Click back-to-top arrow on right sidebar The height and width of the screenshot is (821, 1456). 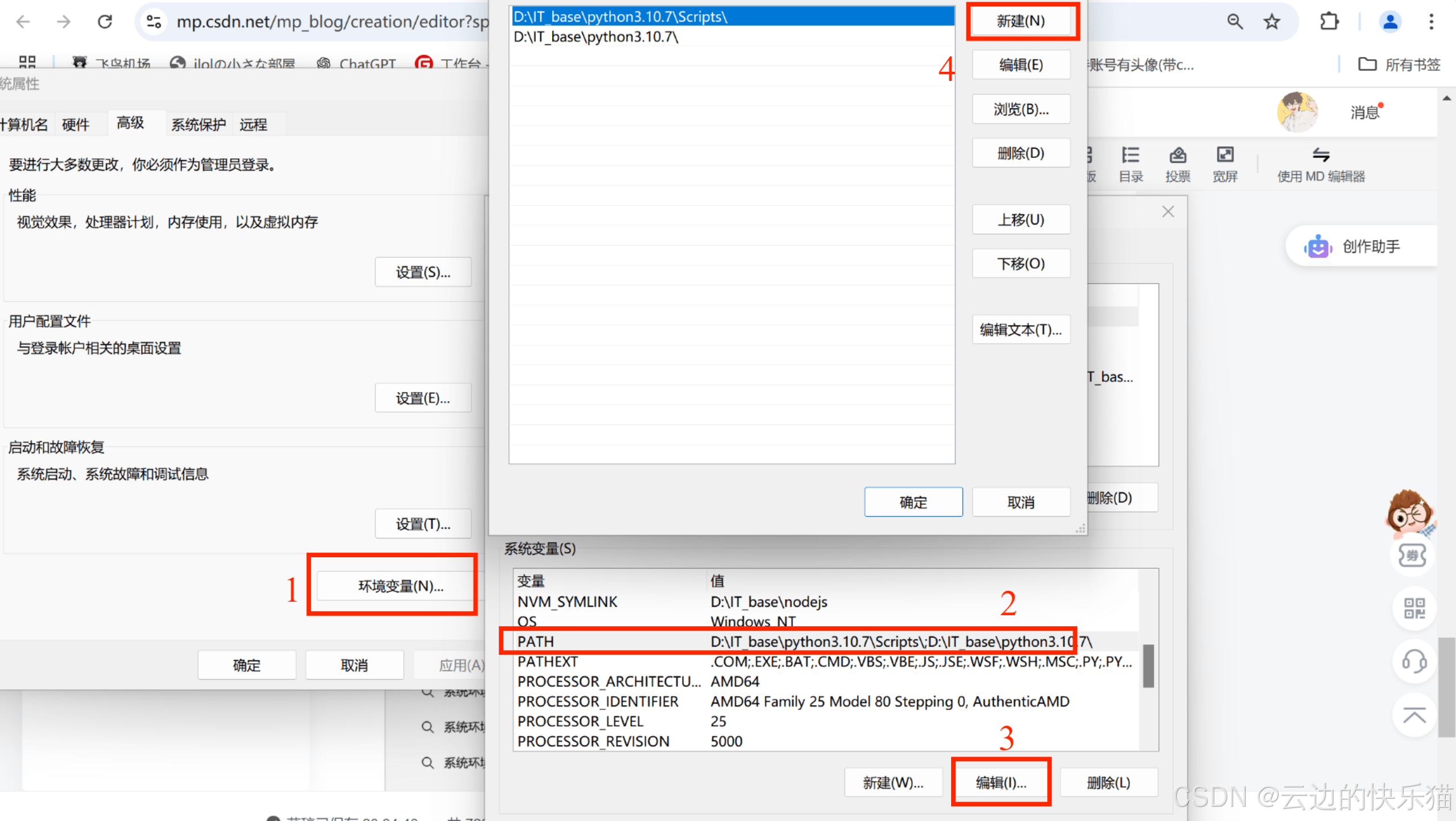coord(1414,714)
